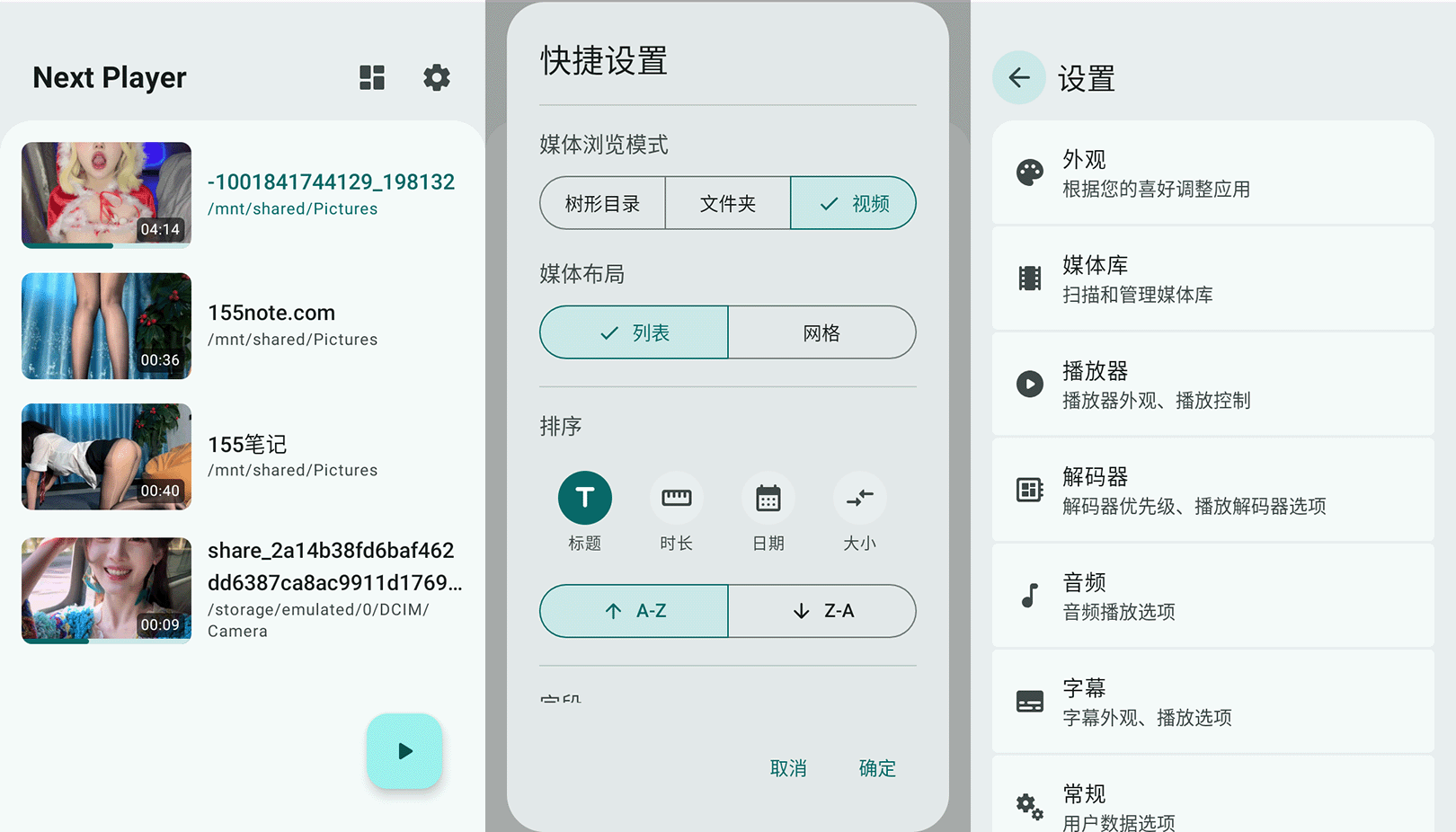1456x832 pixels.
Task: Tap the back arrow in Settings
Action: (1018, 78)
